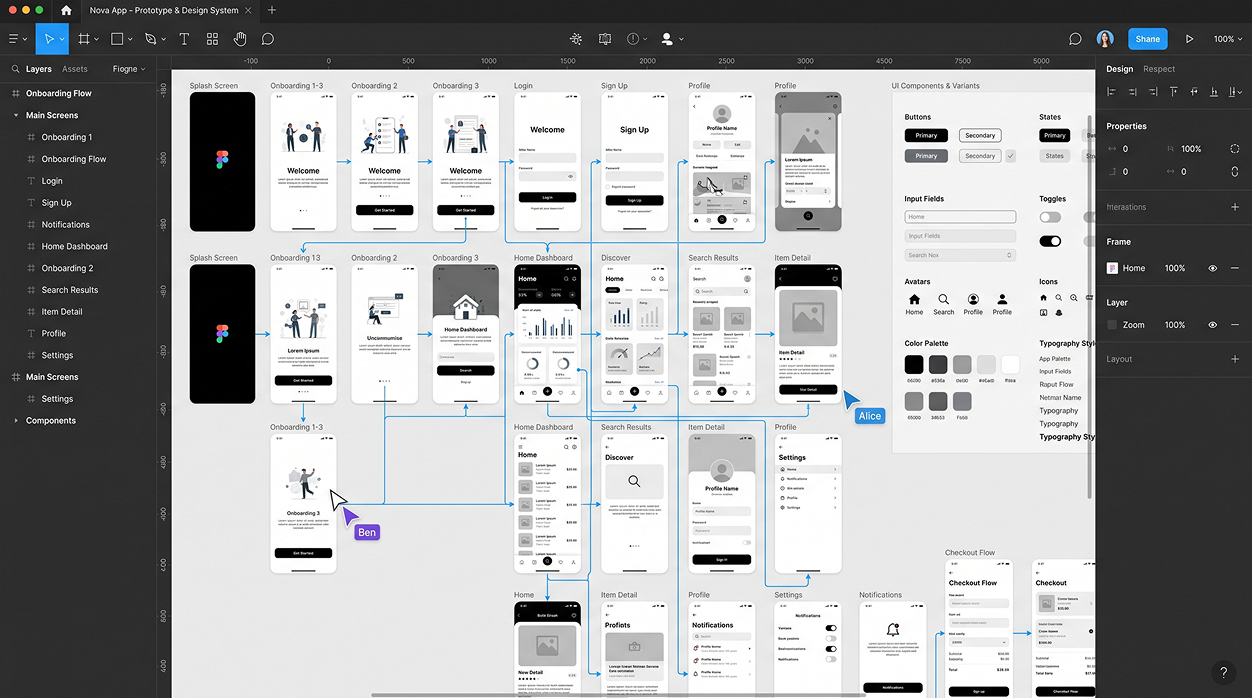Switch to the Respect tab
This screenshot has width=1252, height=698.
1159,69
